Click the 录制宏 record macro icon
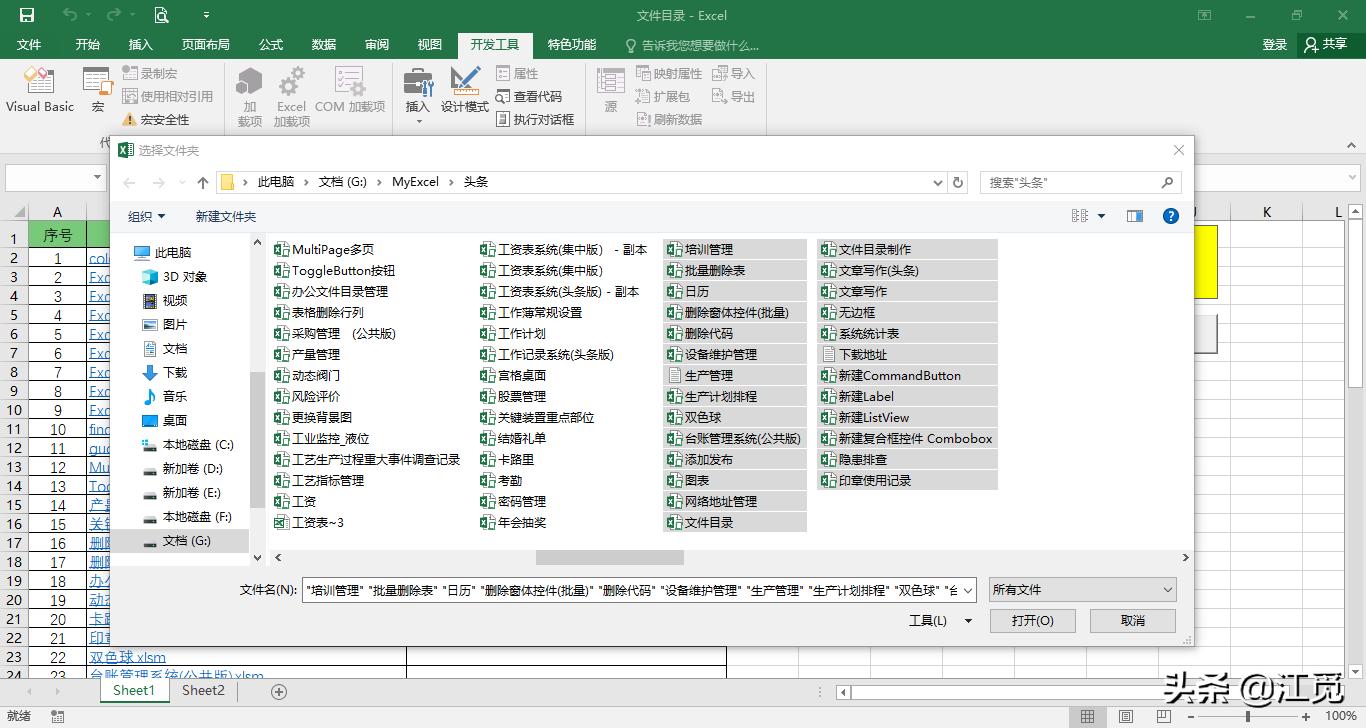The image size is (1366, 728). pos(131,73)
